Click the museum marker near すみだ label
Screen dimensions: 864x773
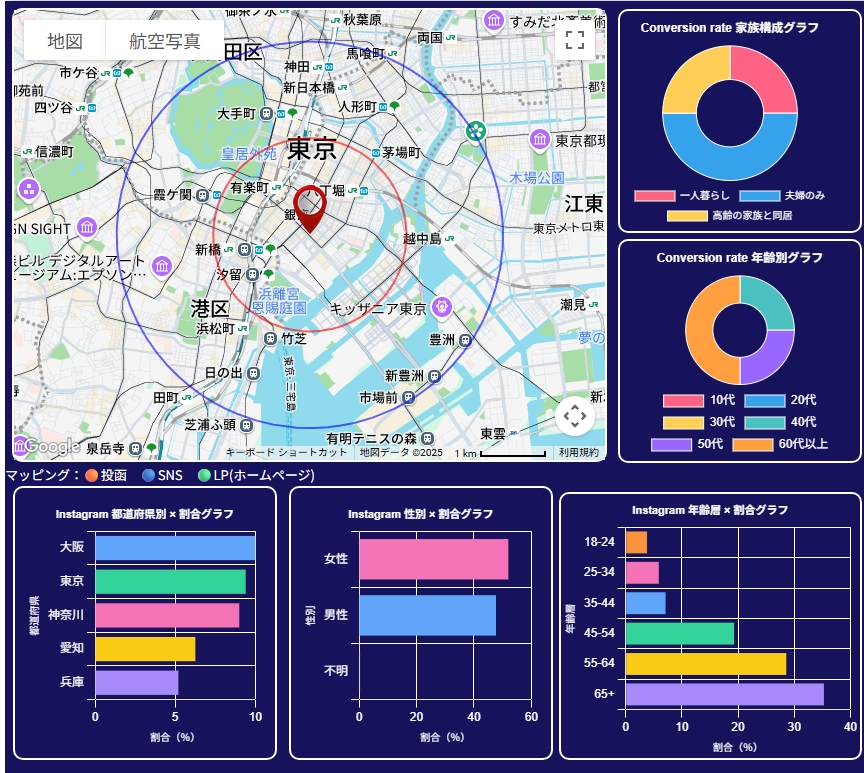(x=493, y=21)
